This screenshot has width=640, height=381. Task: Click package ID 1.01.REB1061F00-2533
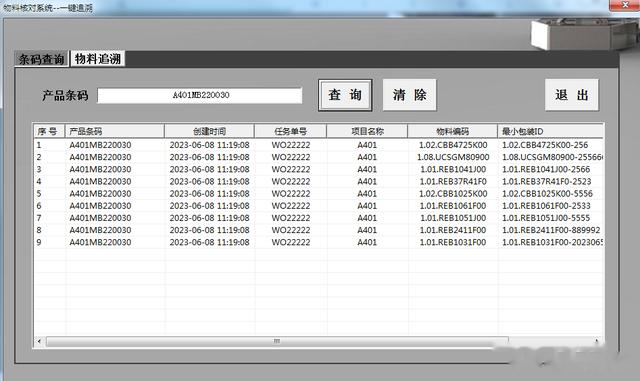pos(546,206)
